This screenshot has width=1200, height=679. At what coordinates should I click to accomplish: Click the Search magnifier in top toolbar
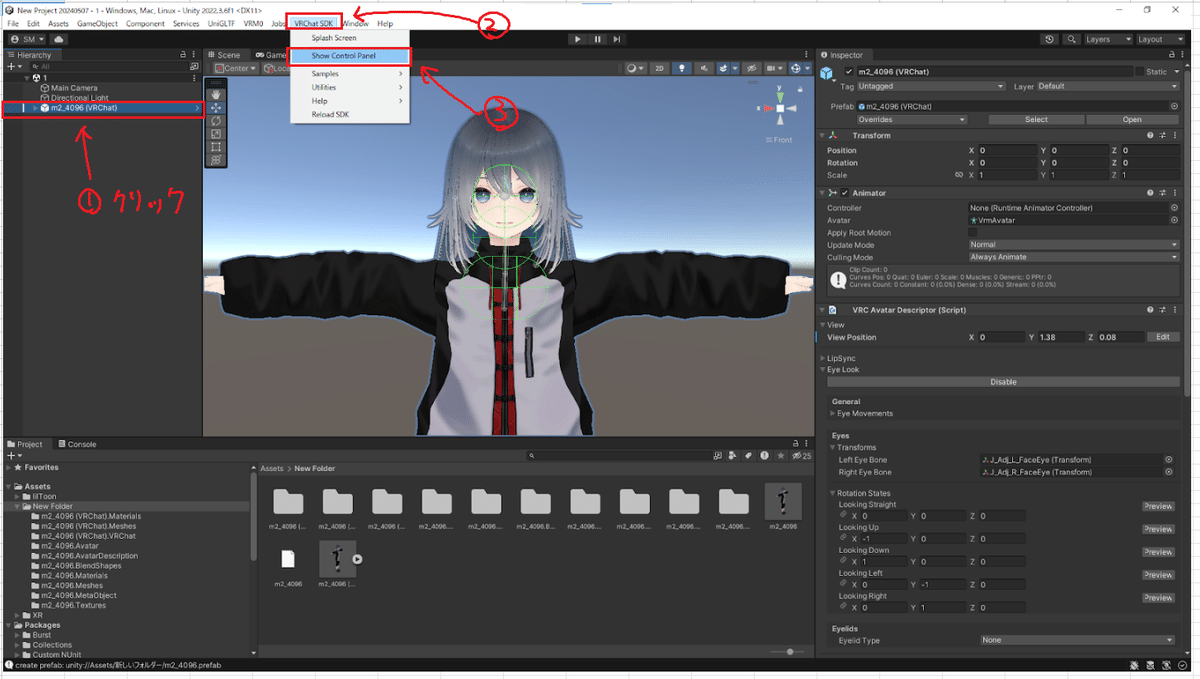[x=1071, y=39]
